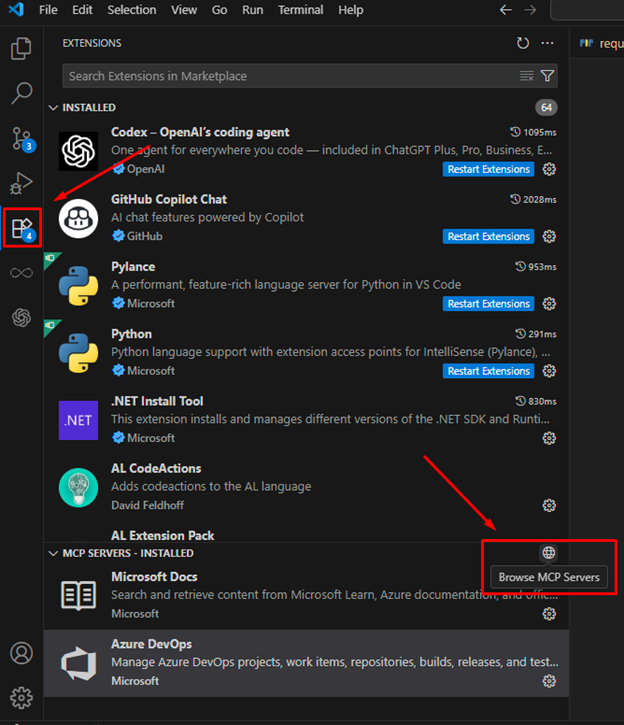624x725 pixels.
Task: Go back with the left arrow
Action: (x=506, y=10)
